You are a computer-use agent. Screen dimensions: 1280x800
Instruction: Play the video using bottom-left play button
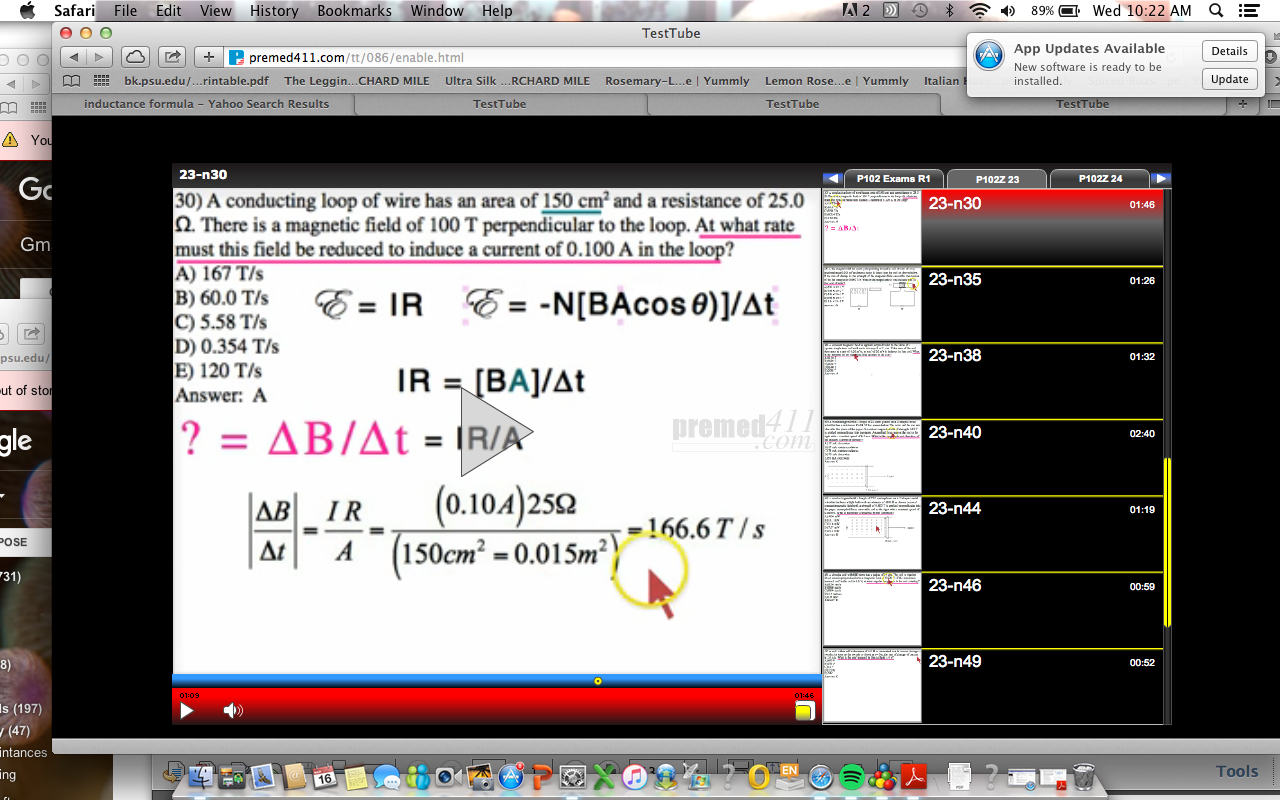point(187,711)
